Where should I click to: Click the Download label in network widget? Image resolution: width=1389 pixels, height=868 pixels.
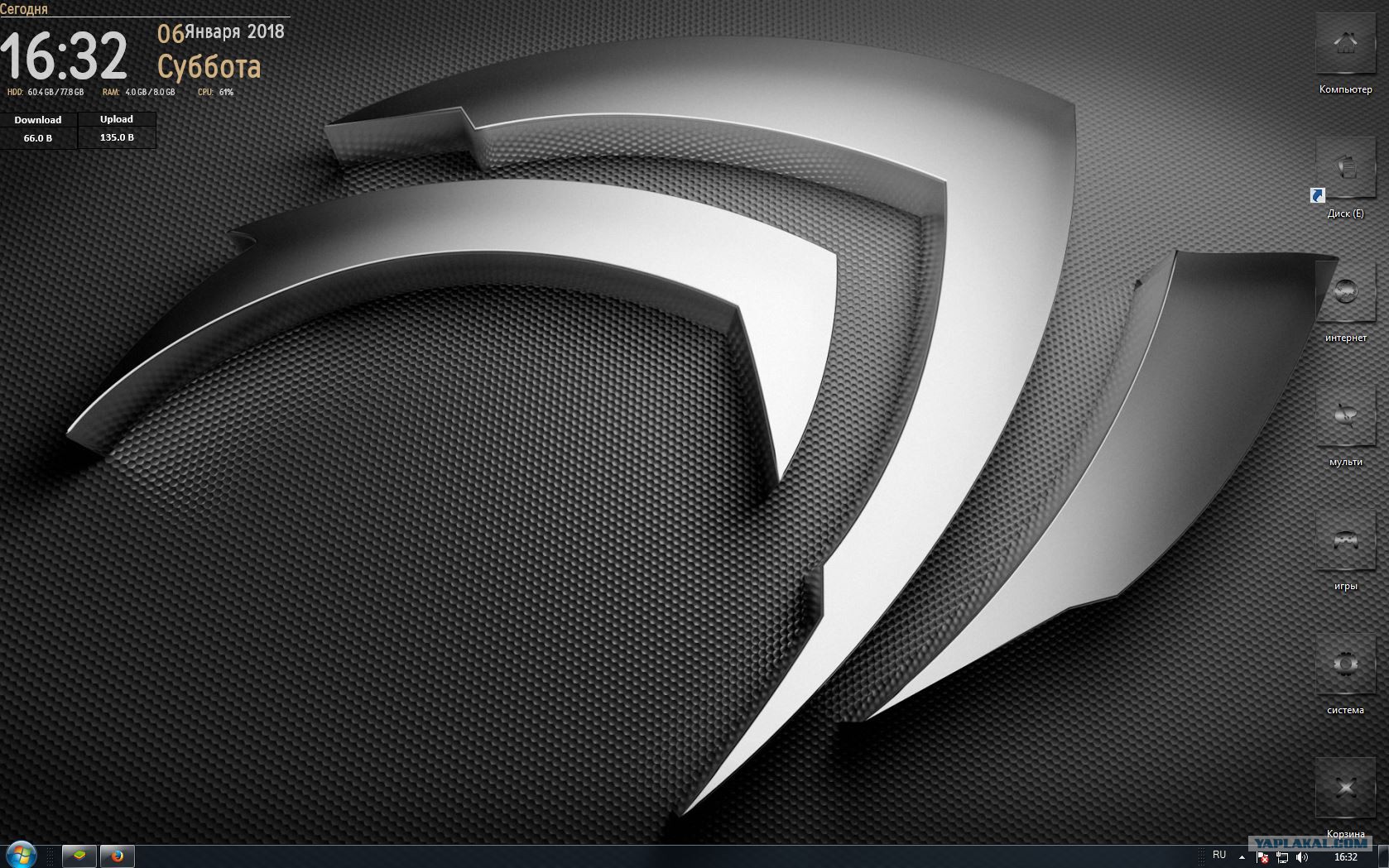coord(38,120)
